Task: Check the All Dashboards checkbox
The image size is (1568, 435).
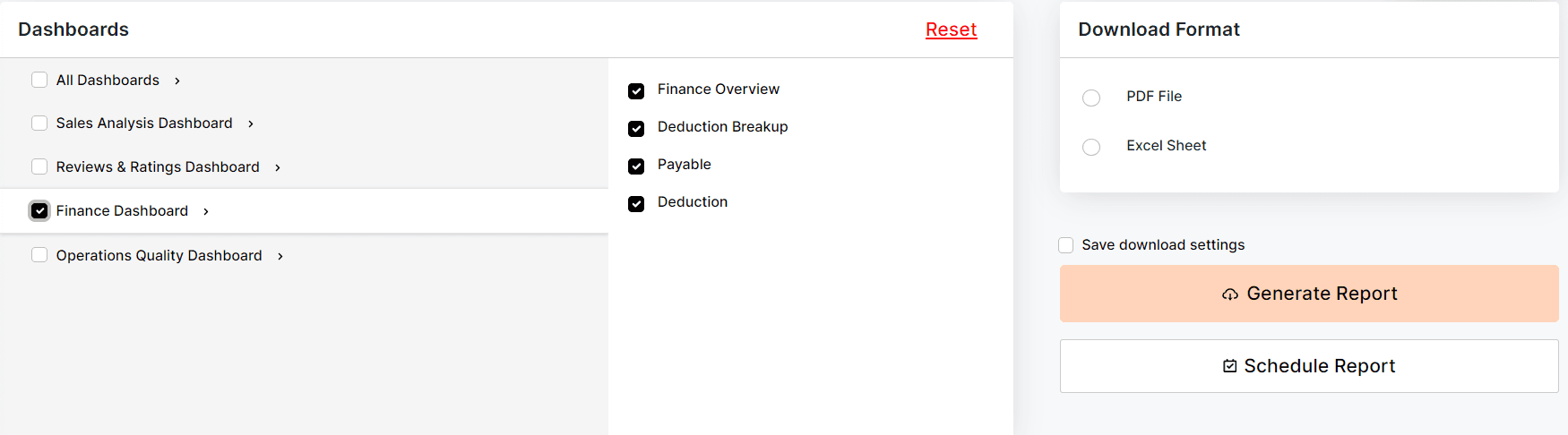Action: coord(39,80)
